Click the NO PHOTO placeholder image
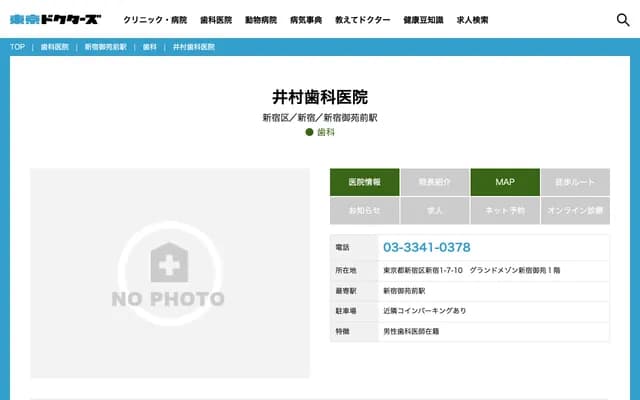The height and width of the screenshot is (400, 640). point(170,273)
